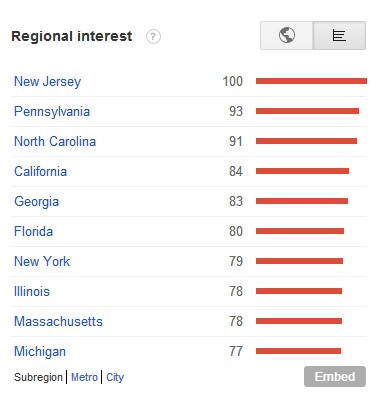Image resolution: width=379 pixels, height=404 pixels.
Task: Open the Georgia region link
Action: [x=37, y=202]
